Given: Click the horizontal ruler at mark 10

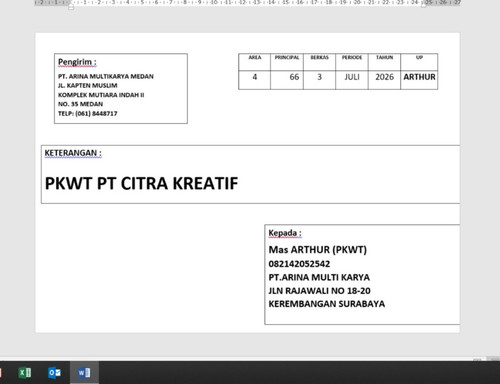Looking at the screenshot, I should tap(214, 3).
